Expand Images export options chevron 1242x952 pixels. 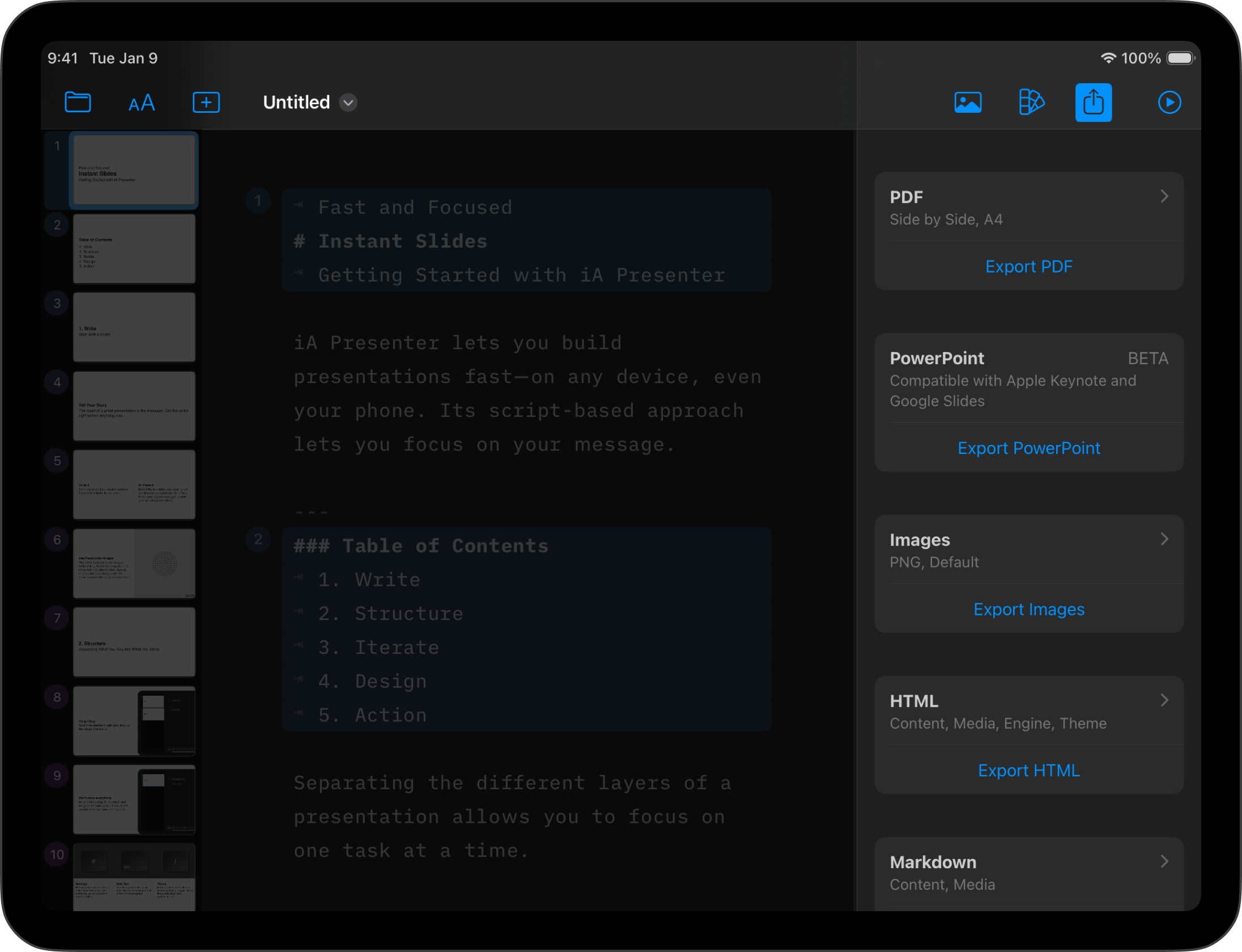click(1164, 539)
